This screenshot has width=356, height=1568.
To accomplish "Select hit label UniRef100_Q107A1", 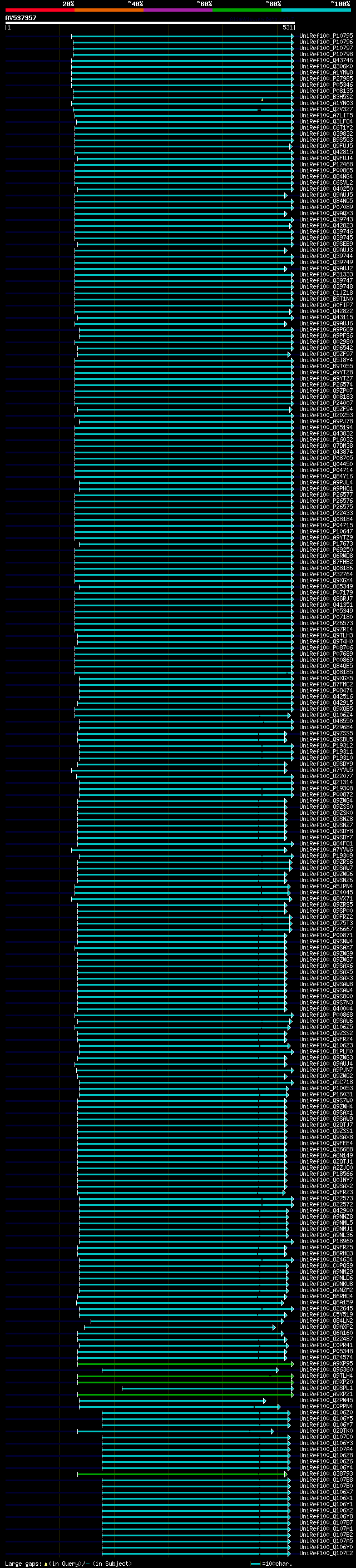I will 326,1529.
